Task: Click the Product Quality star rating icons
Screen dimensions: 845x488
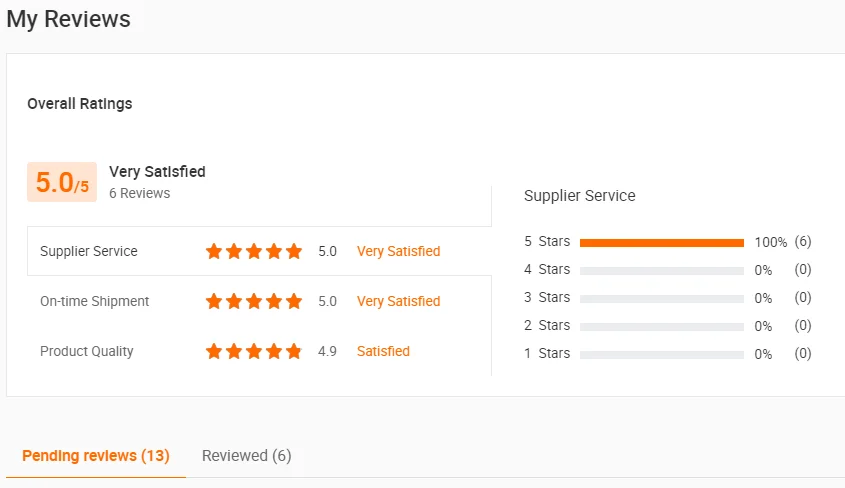Action: click(253, 351)
